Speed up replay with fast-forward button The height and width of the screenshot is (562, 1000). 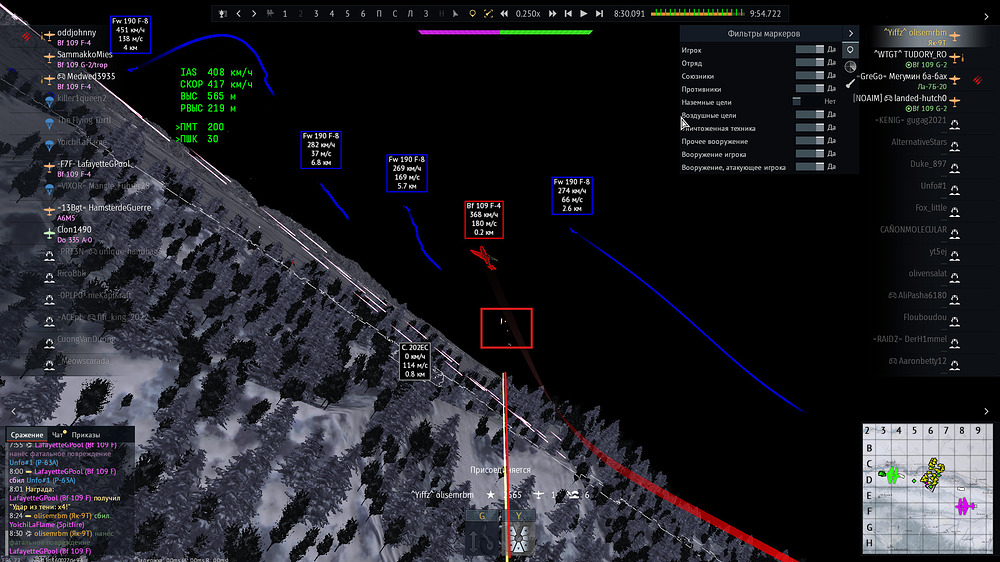[x=552, y=13]
